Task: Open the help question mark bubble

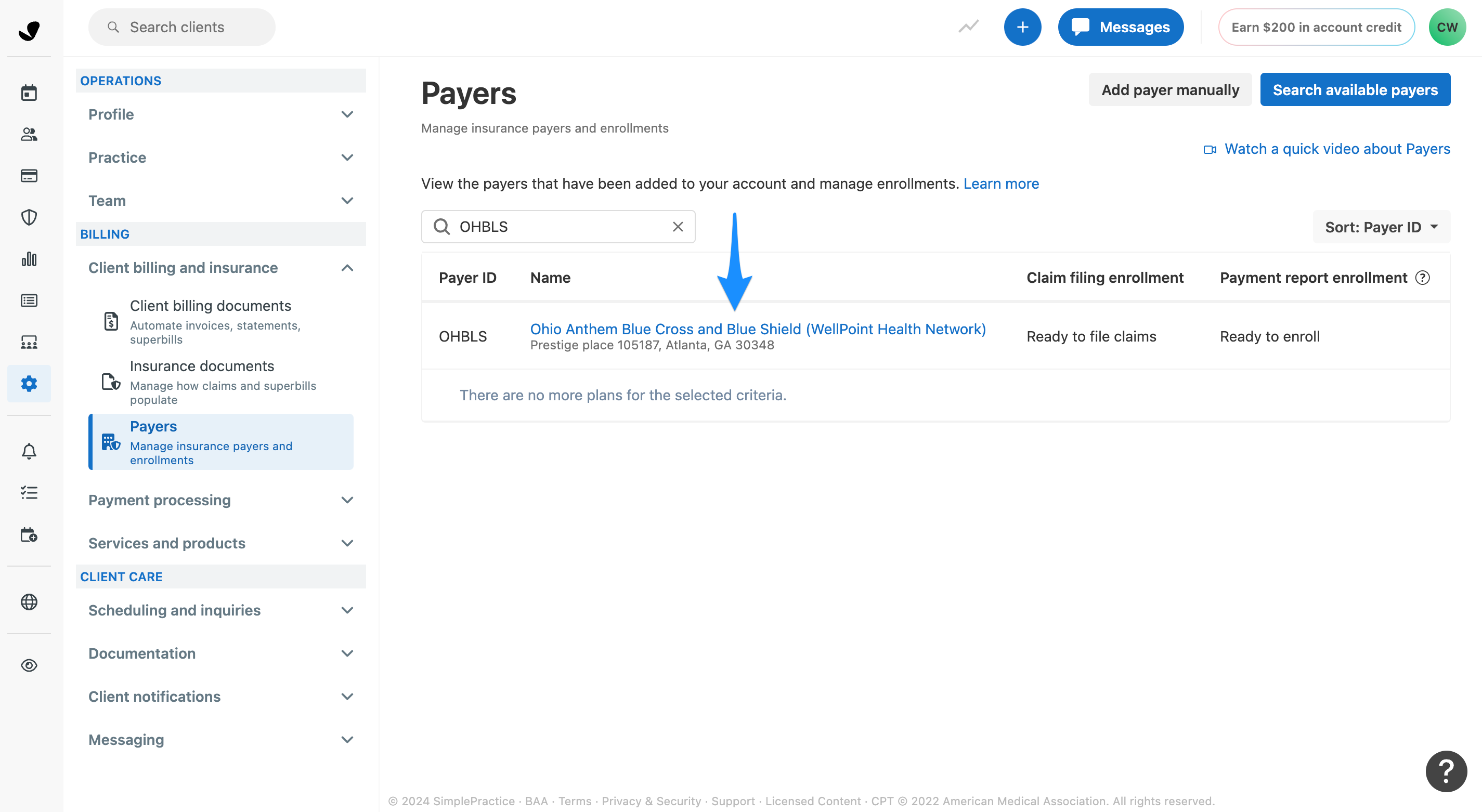Action: [1446, 770]
